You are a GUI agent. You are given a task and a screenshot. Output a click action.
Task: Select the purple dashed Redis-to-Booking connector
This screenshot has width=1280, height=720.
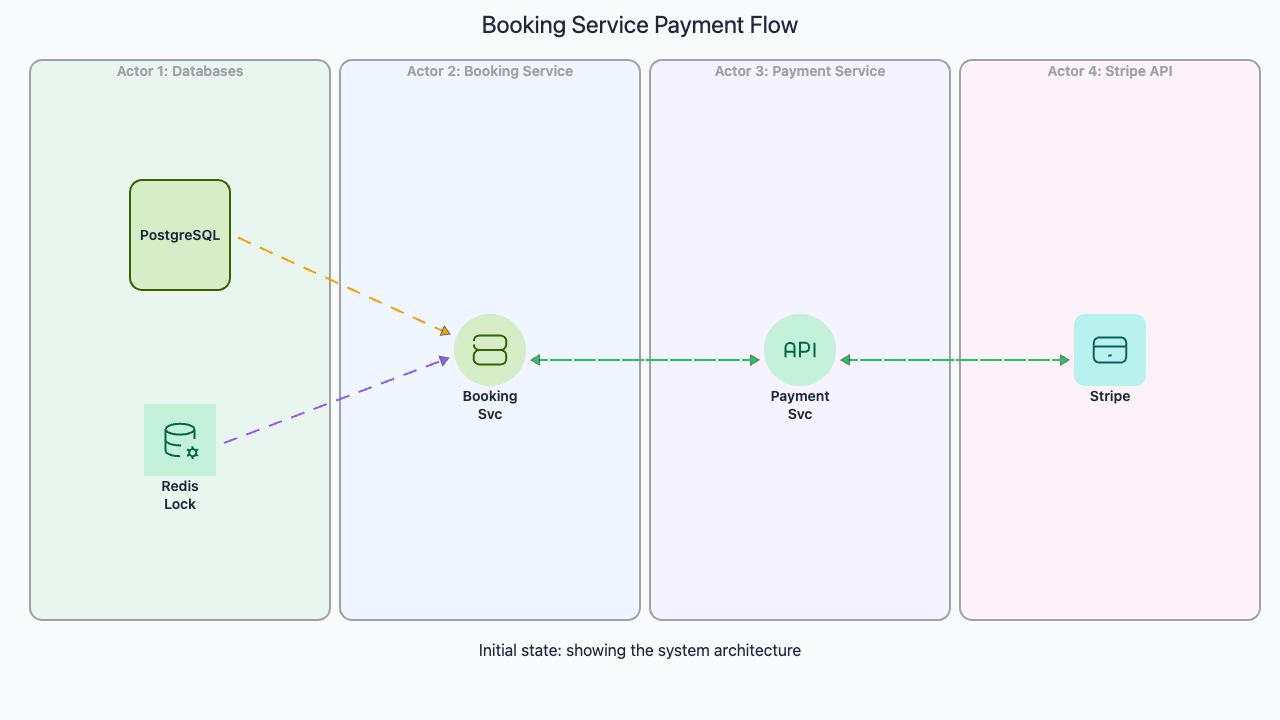(335, 400)
